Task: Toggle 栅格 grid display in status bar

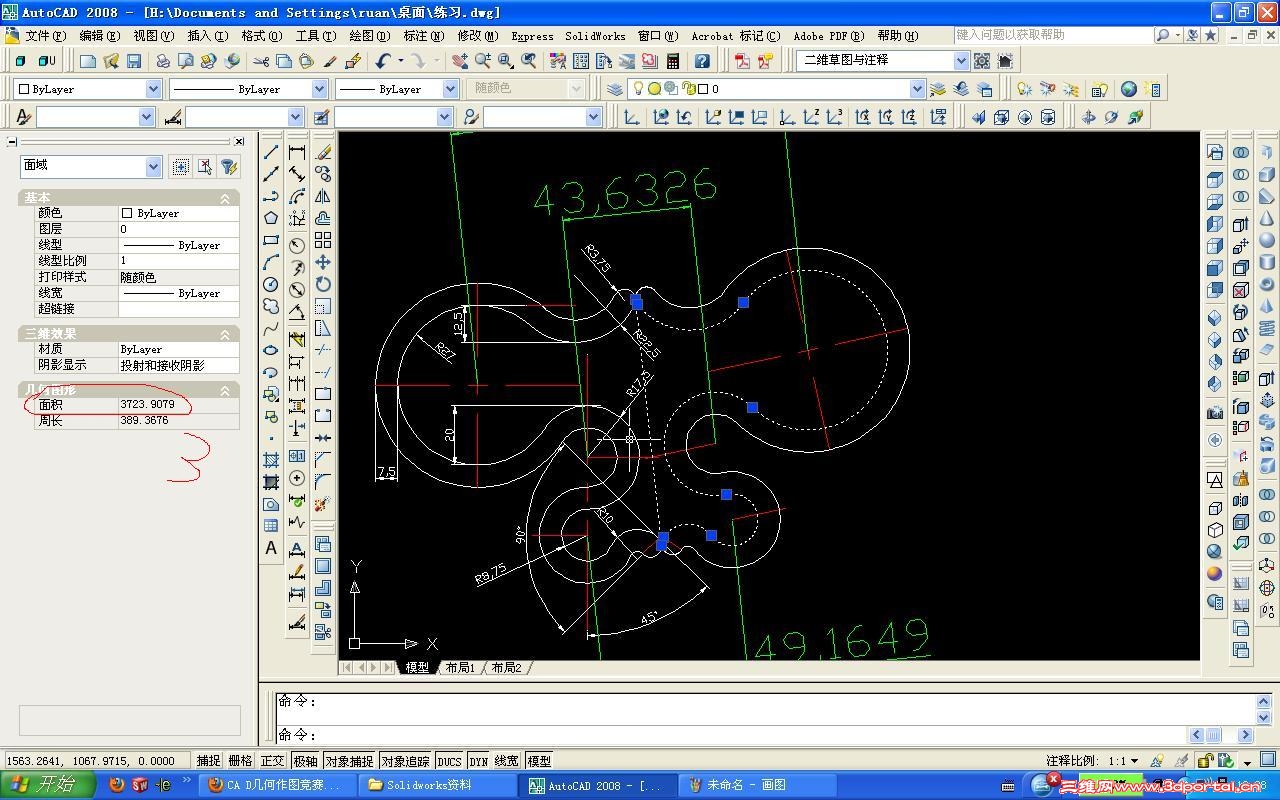Action: (241, 761)
